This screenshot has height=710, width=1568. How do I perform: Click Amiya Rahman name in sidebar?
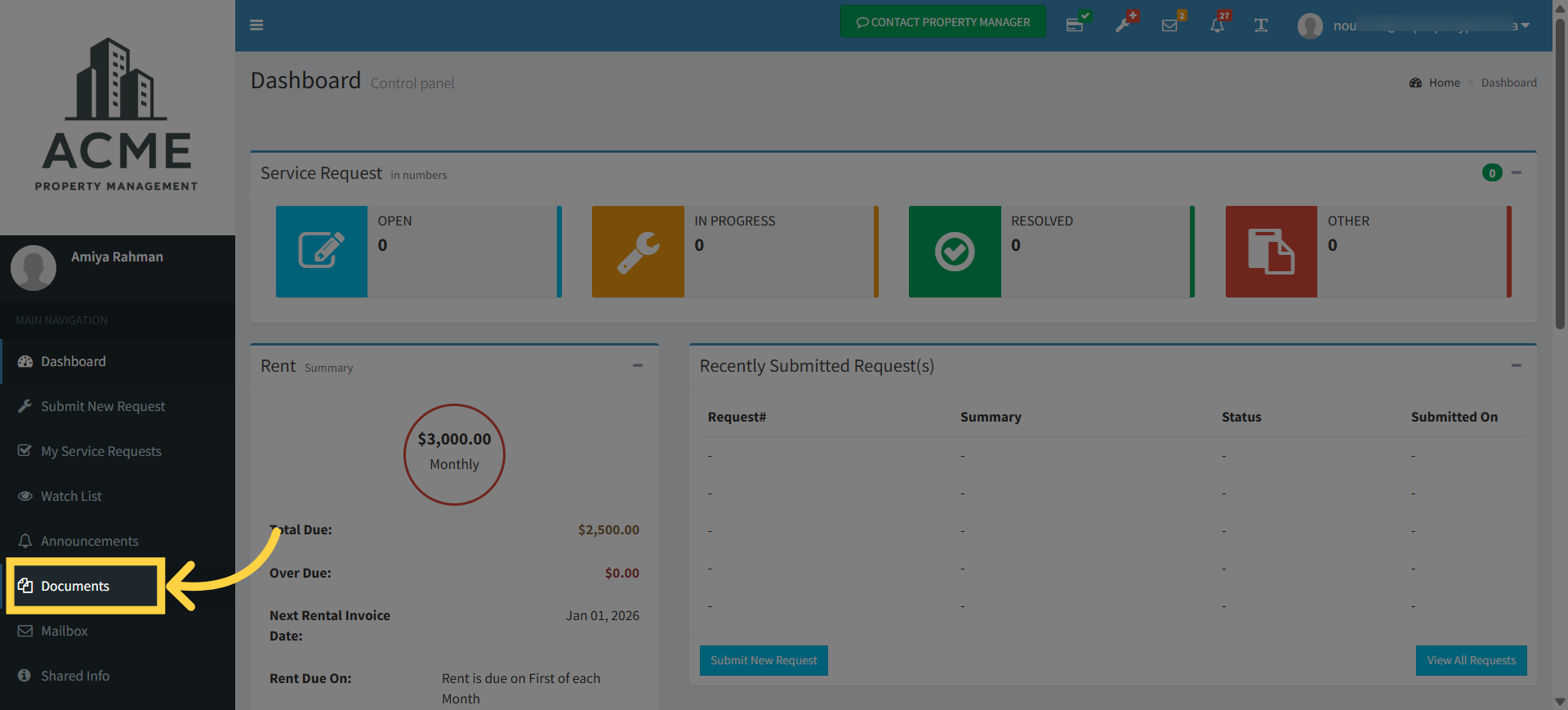[117, 257]
